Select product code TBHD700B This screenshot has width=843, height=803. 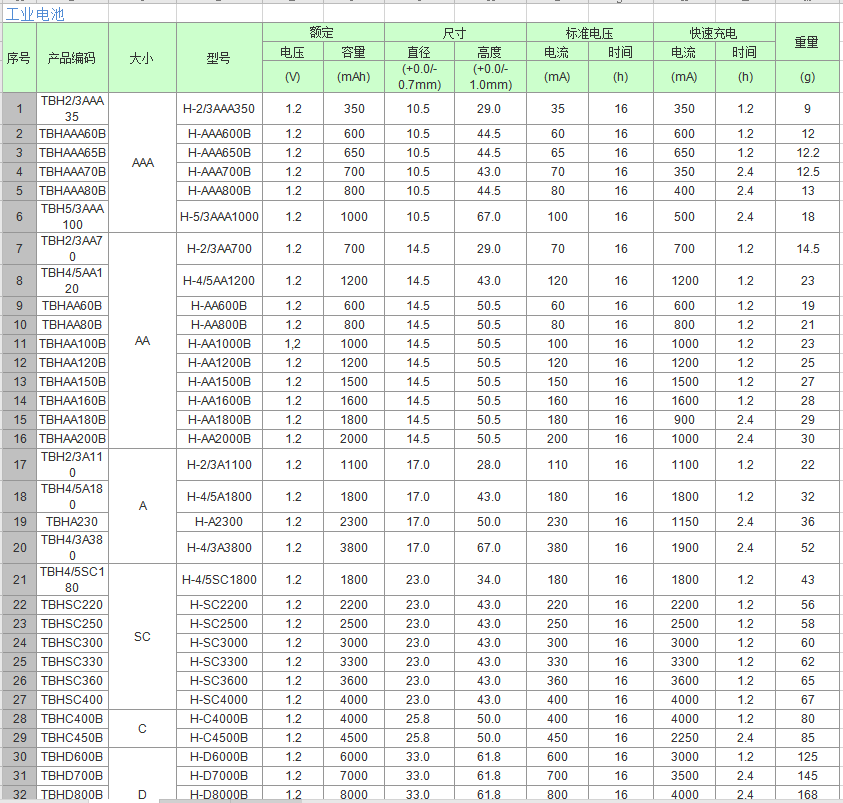click(x=72, y=776)
